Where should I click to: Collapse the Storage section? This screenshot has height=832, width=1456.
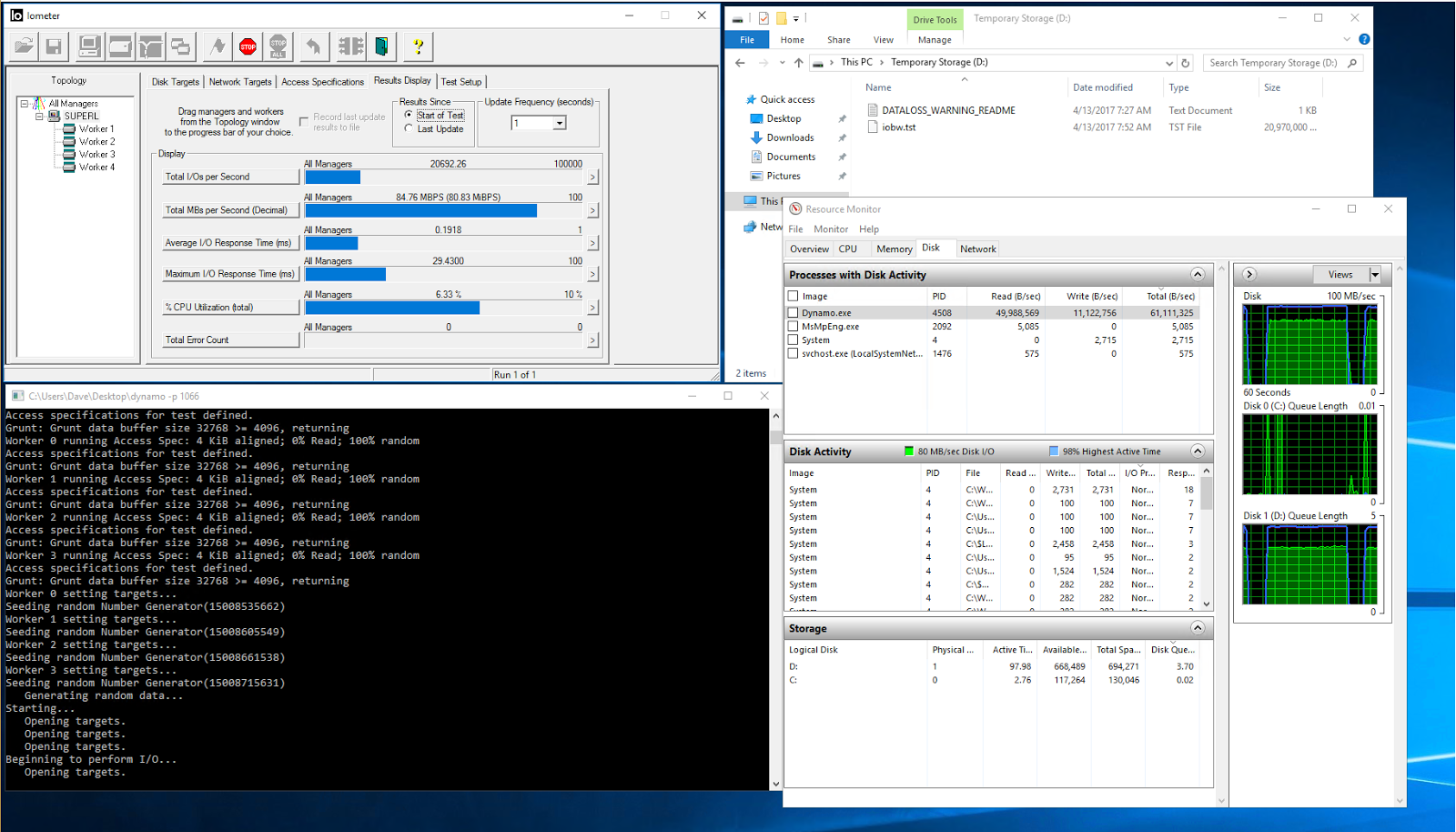[x=1198, y=628]
